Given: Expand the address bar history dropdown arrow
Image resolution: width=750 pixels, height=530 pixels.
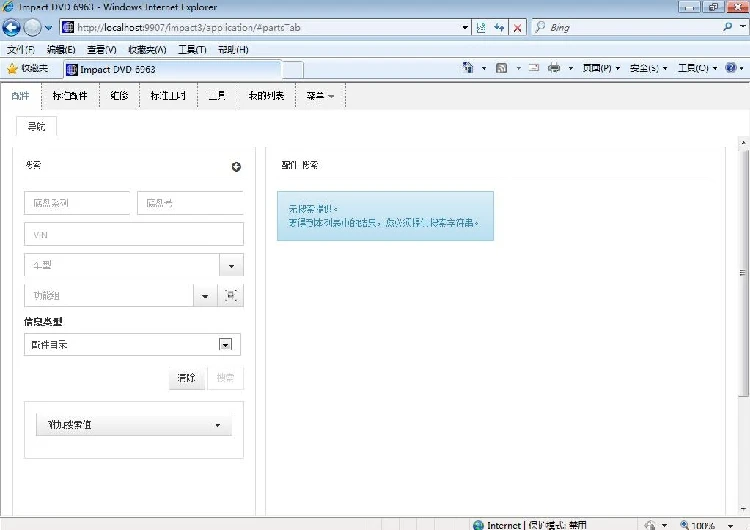Looking at the screenshot, I should click(x=465, y=27).
